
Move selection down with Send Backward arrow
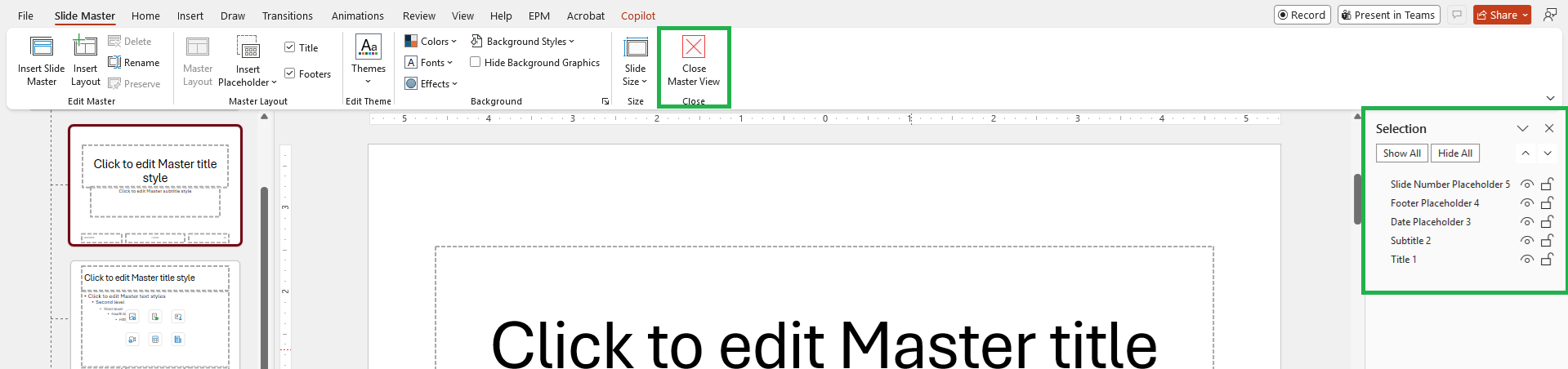(1548, 153)
